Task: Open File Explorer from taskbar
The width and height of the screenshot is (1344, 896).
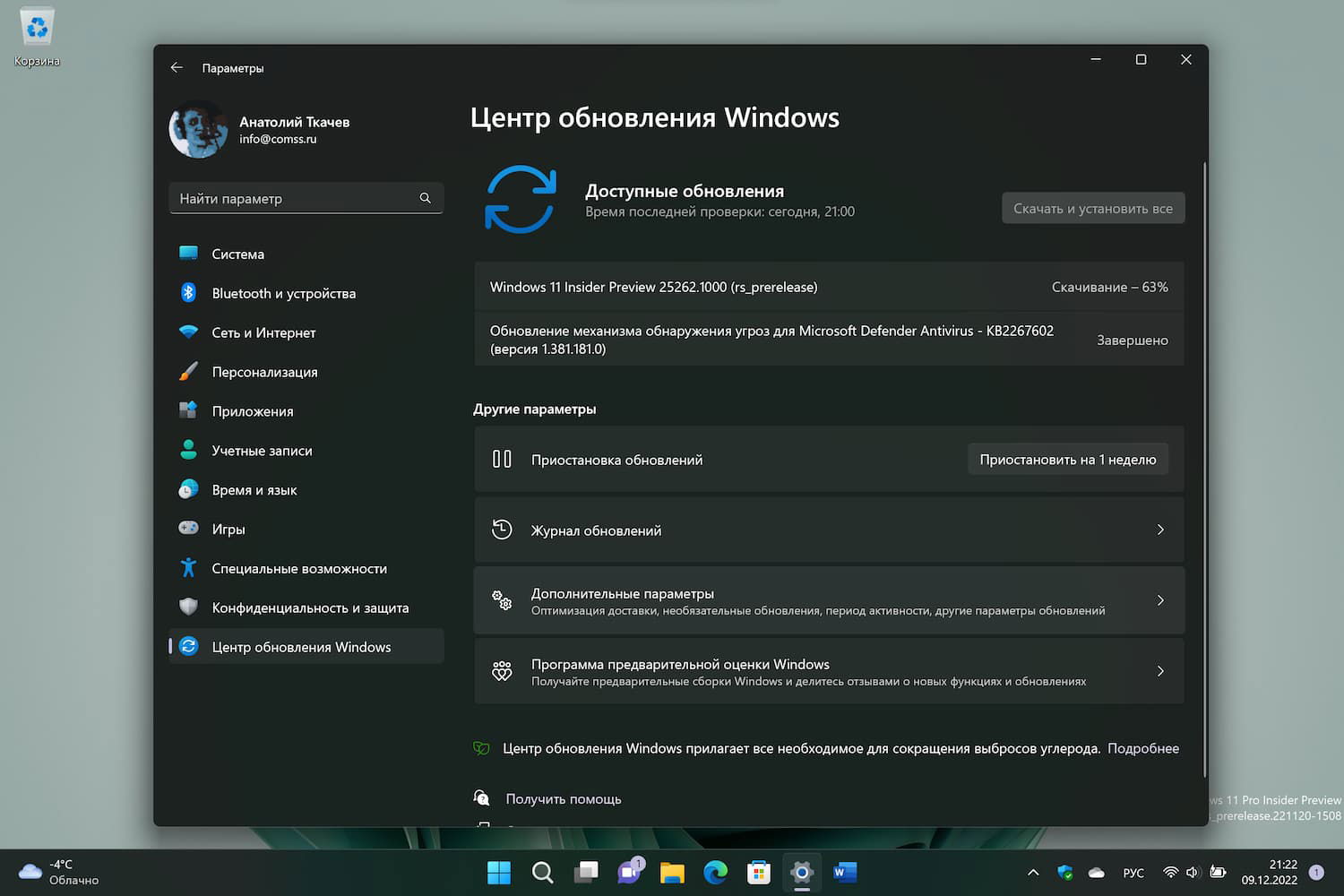Action: tap(673, 872)
